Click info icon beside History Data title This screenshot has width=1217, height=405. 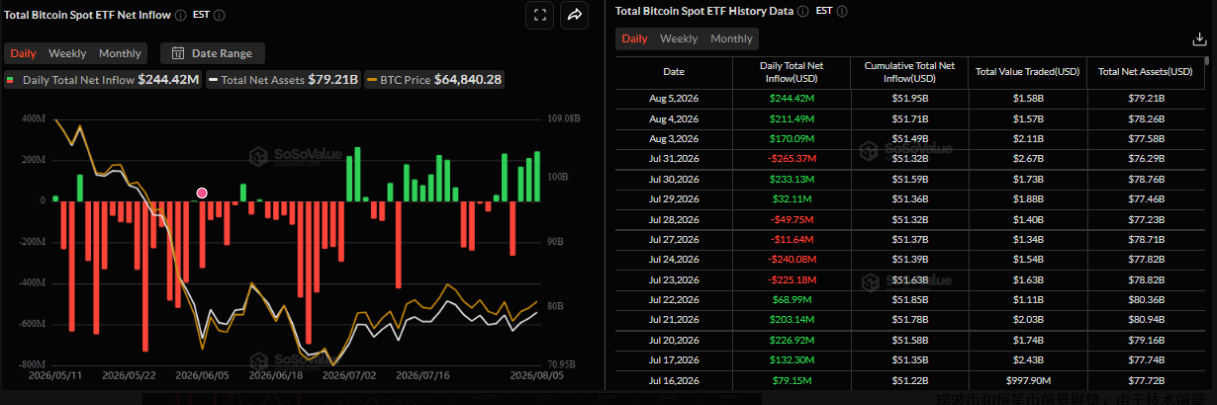pyautogui.click(x=803, y=12)
